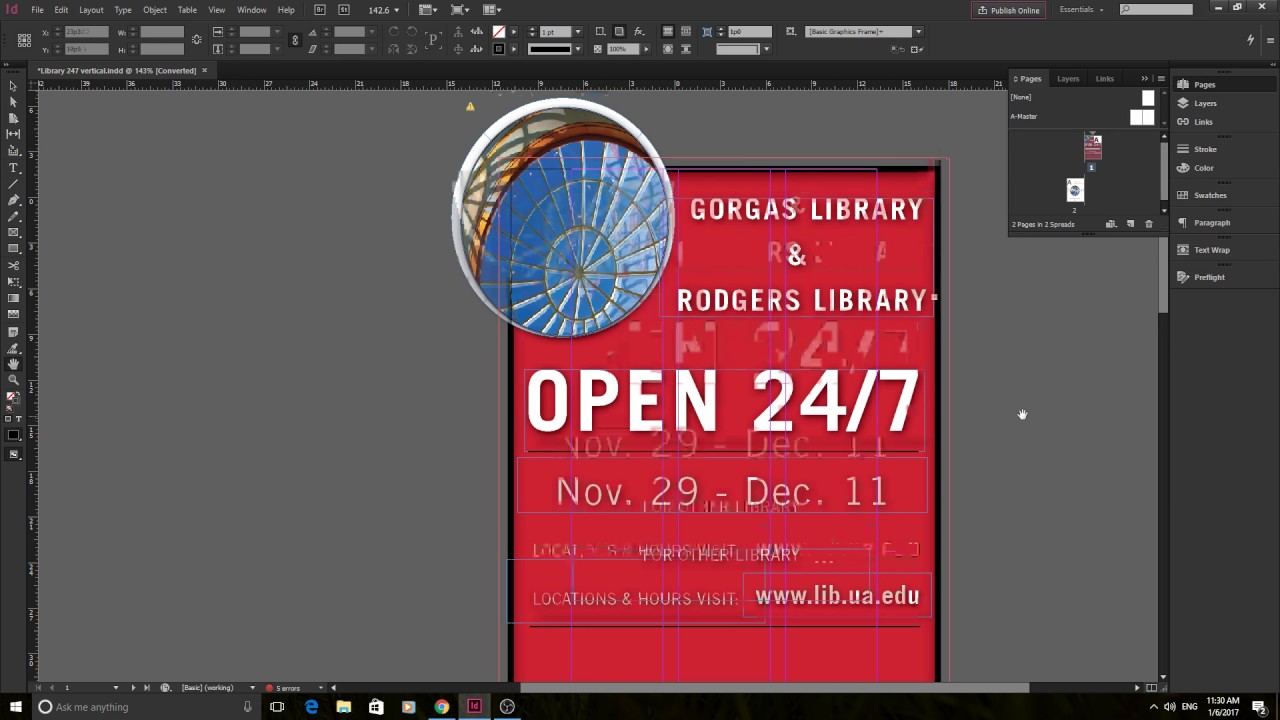Select the Rectangle Frame tool
Viewport: 1280px width, 720px height.
point(13,232)
